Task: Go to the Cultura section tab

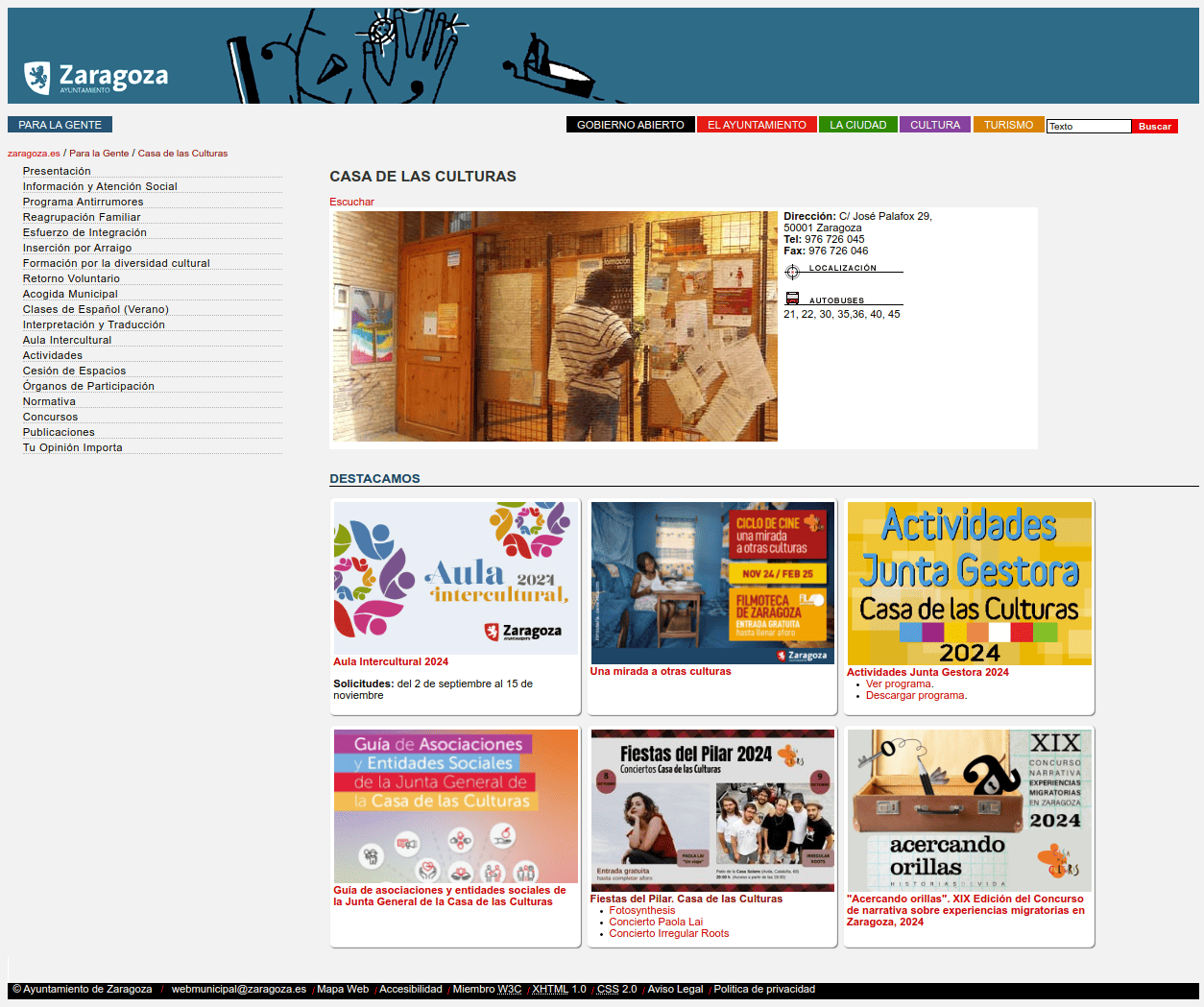Action: 934,125
